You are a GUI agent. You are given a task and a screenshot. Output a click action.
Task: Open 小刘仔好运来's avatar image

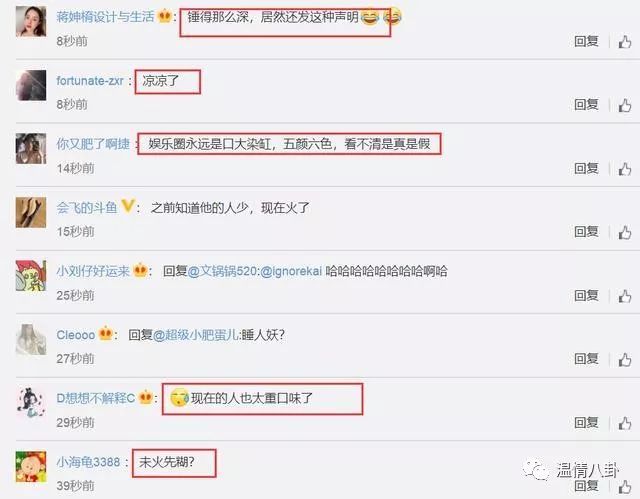(31, 276)
